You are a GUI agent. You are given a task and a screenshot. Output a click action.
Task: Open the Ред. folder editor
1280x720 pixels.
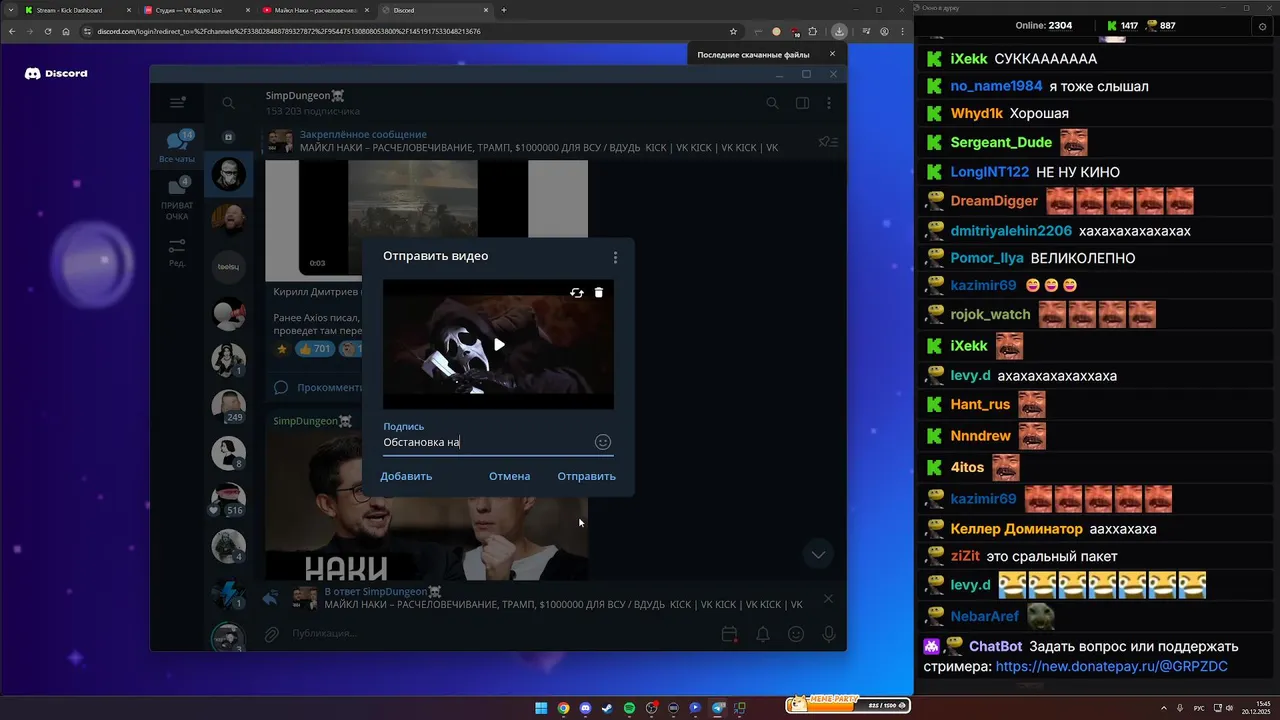tap(177, 252)
